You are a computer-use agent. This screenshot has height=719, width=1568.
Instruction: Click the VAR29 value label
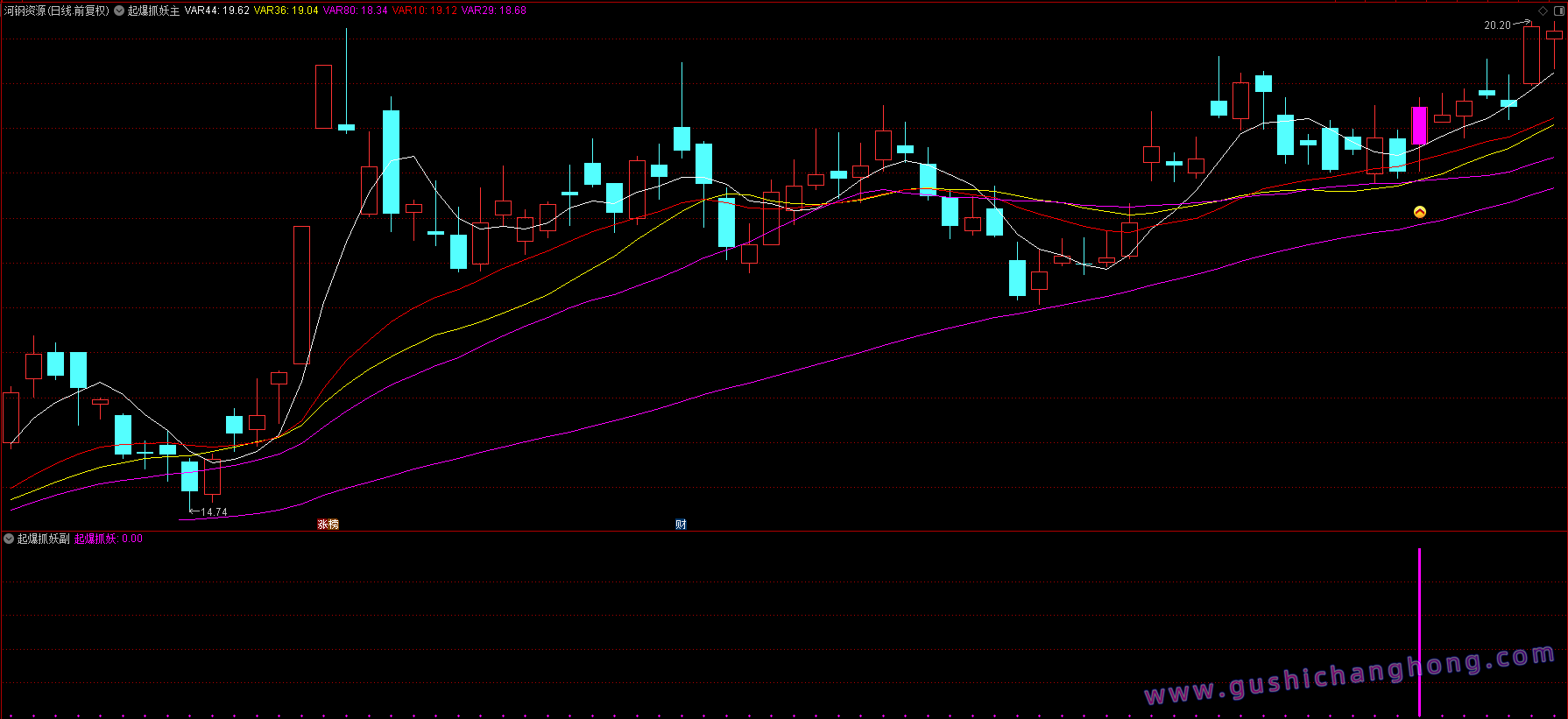click(x=493, y=11)
